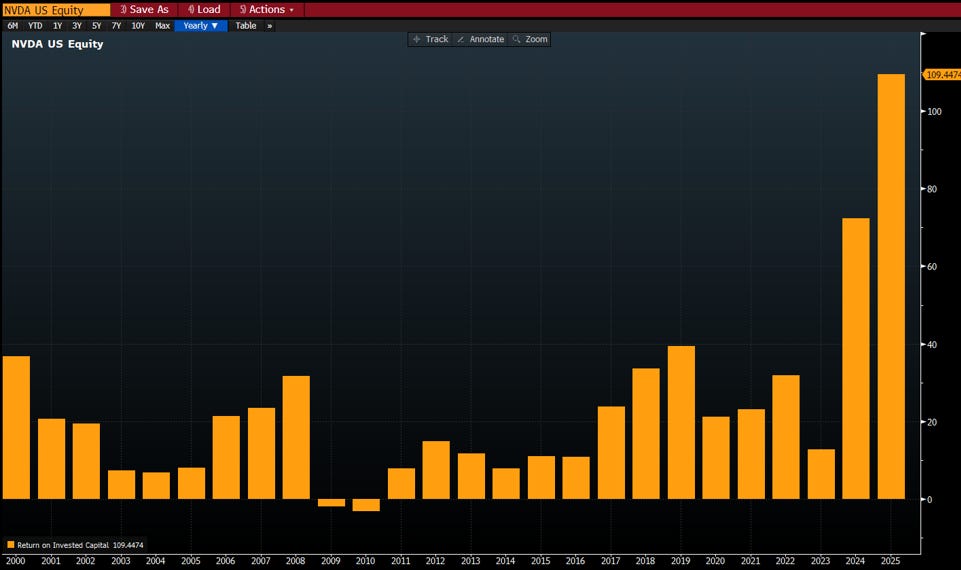This screenshot has width=961, height=570.
Task: Open the Yearly periodicity dropdown
Action: click(201, 26)
